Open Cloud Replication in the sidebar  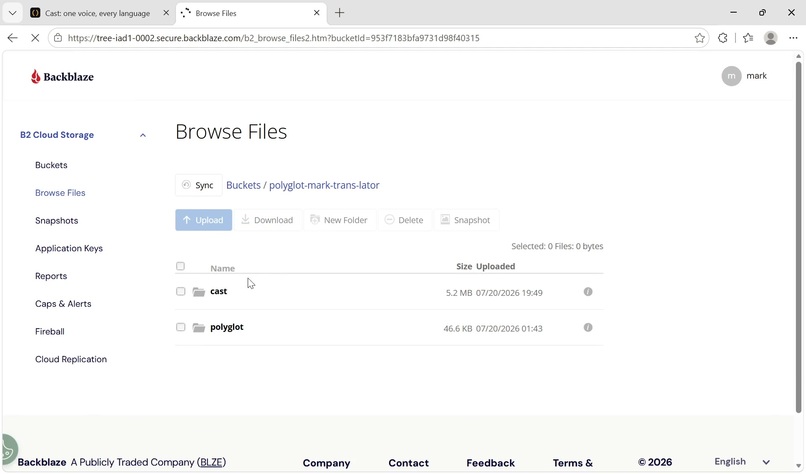pos(71,359)
